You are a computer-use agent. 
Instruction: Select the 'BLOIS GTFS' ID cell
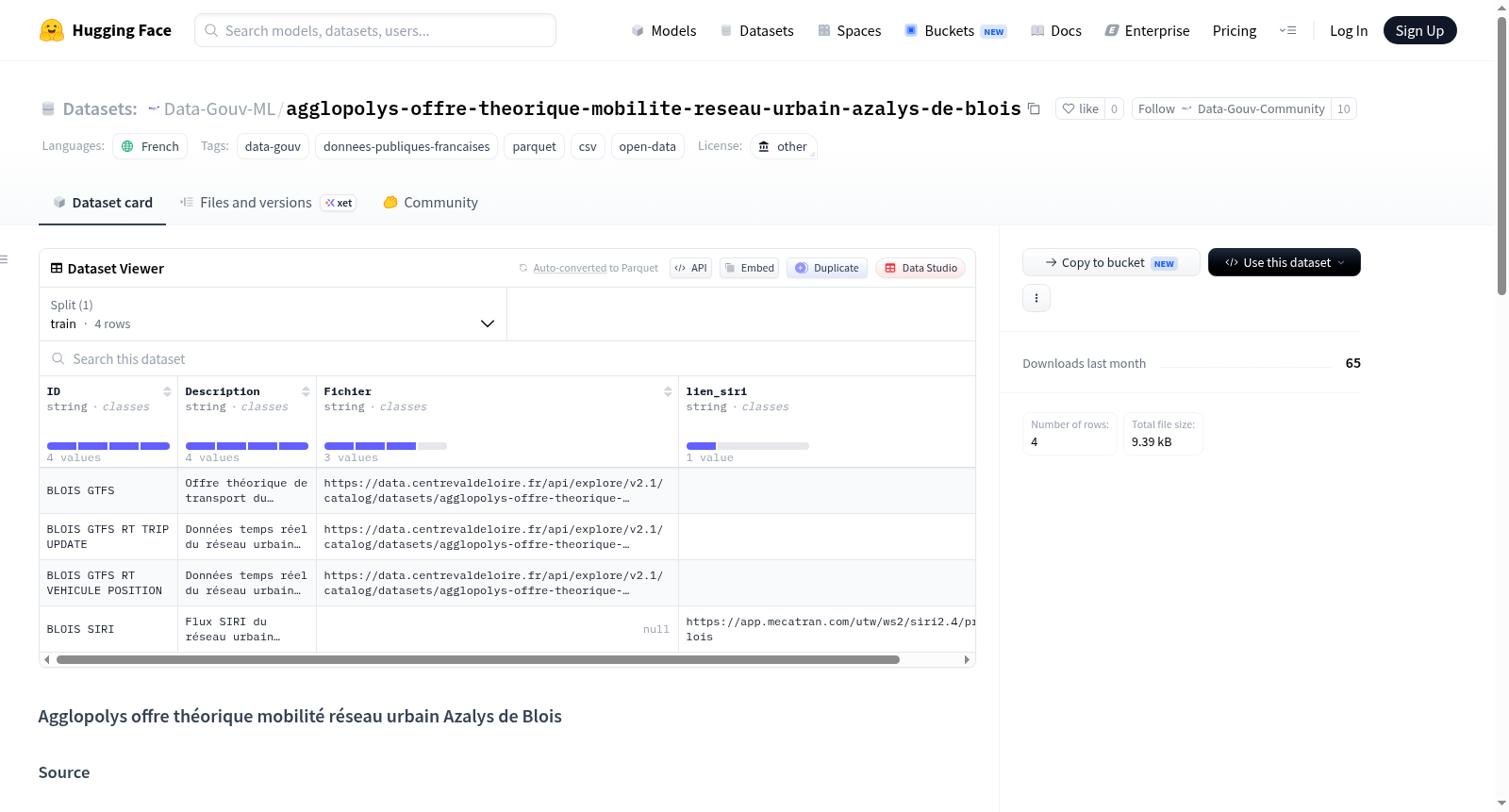108,490
